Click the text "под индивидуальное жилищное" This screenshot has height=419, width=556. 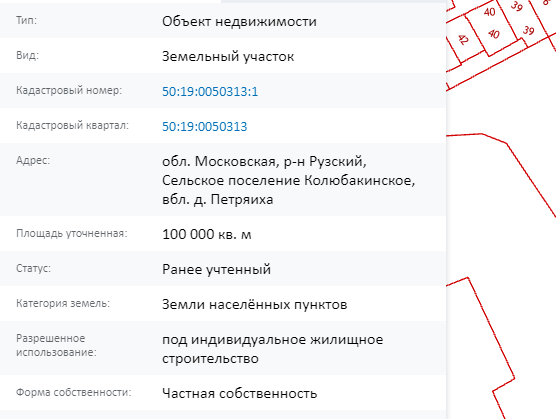(273, 340)
